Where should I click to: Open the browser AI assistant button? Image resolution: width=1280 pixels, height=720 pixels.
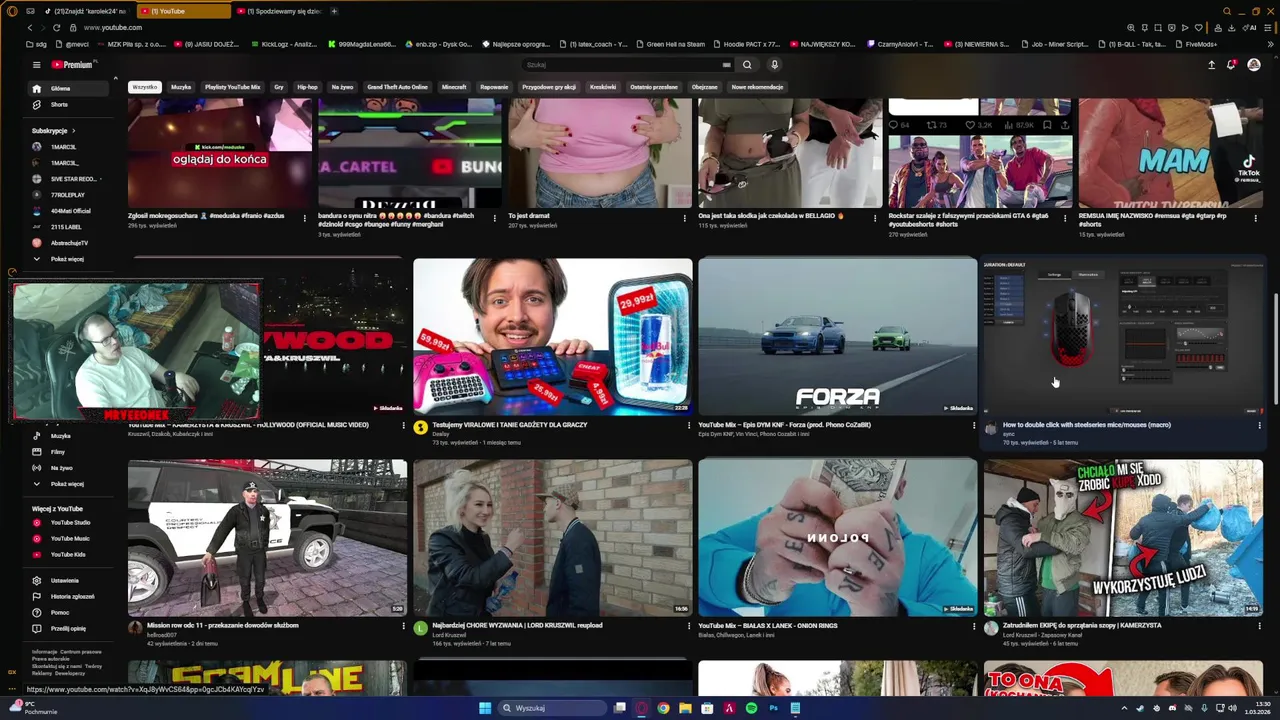pyautogui.click(x=1250, y=27)
